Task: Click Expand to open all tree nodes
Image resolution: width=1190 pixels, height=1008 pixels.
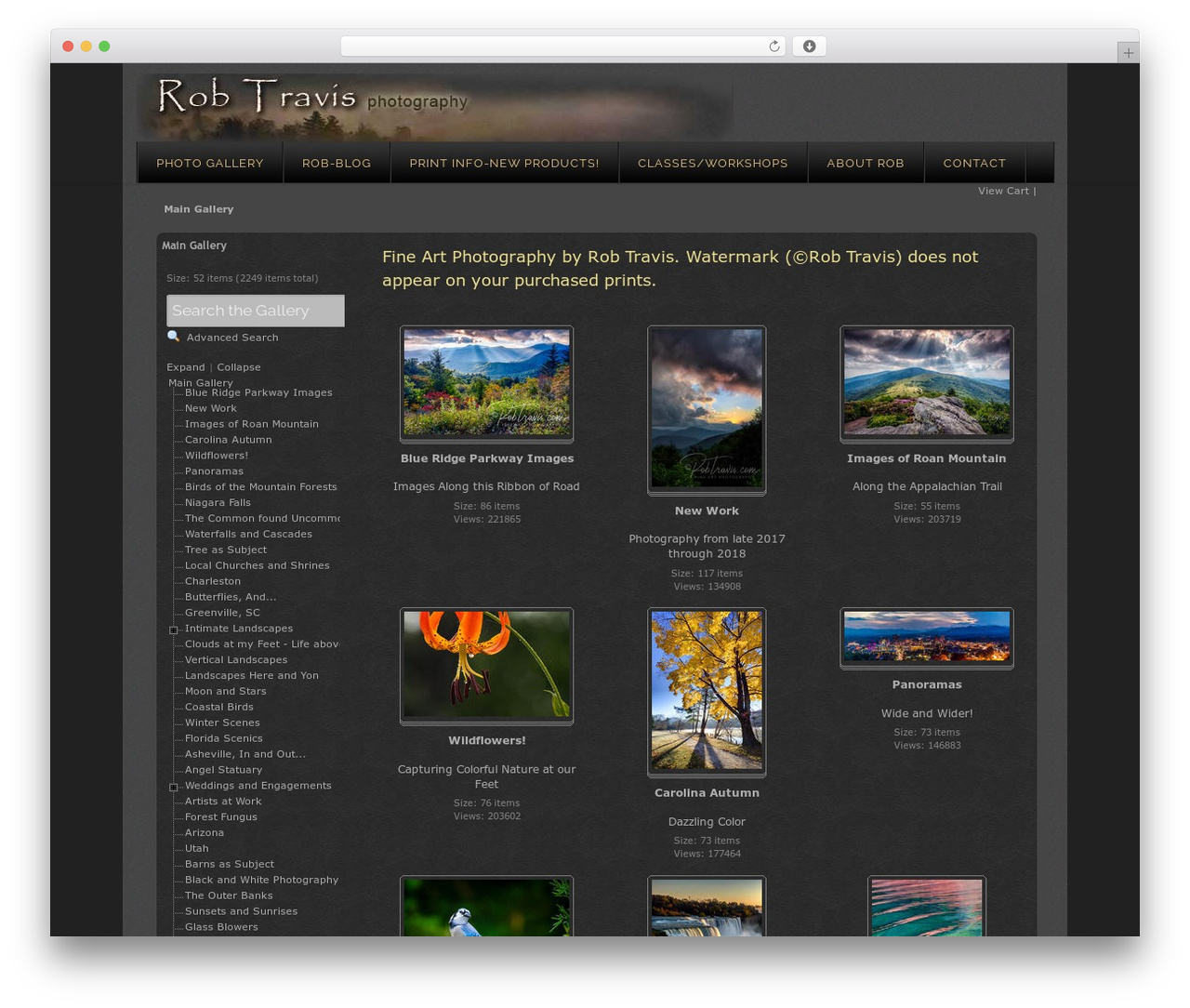Action: (x=186, y=367)
